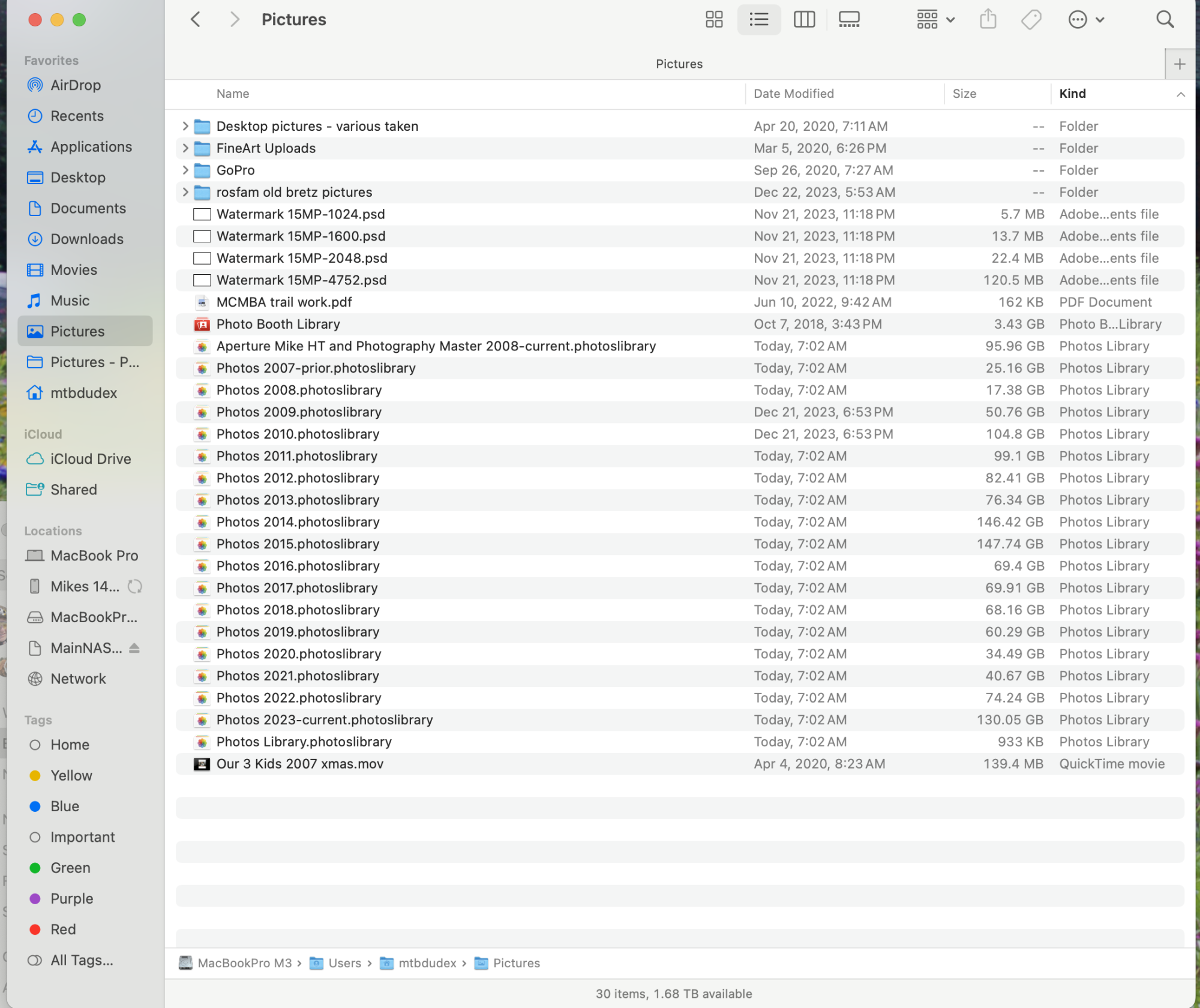The image size is (1200, 1008).
Task: Expand the Desktop pictures - various taken folder
Action: click(x=185, y=126)
